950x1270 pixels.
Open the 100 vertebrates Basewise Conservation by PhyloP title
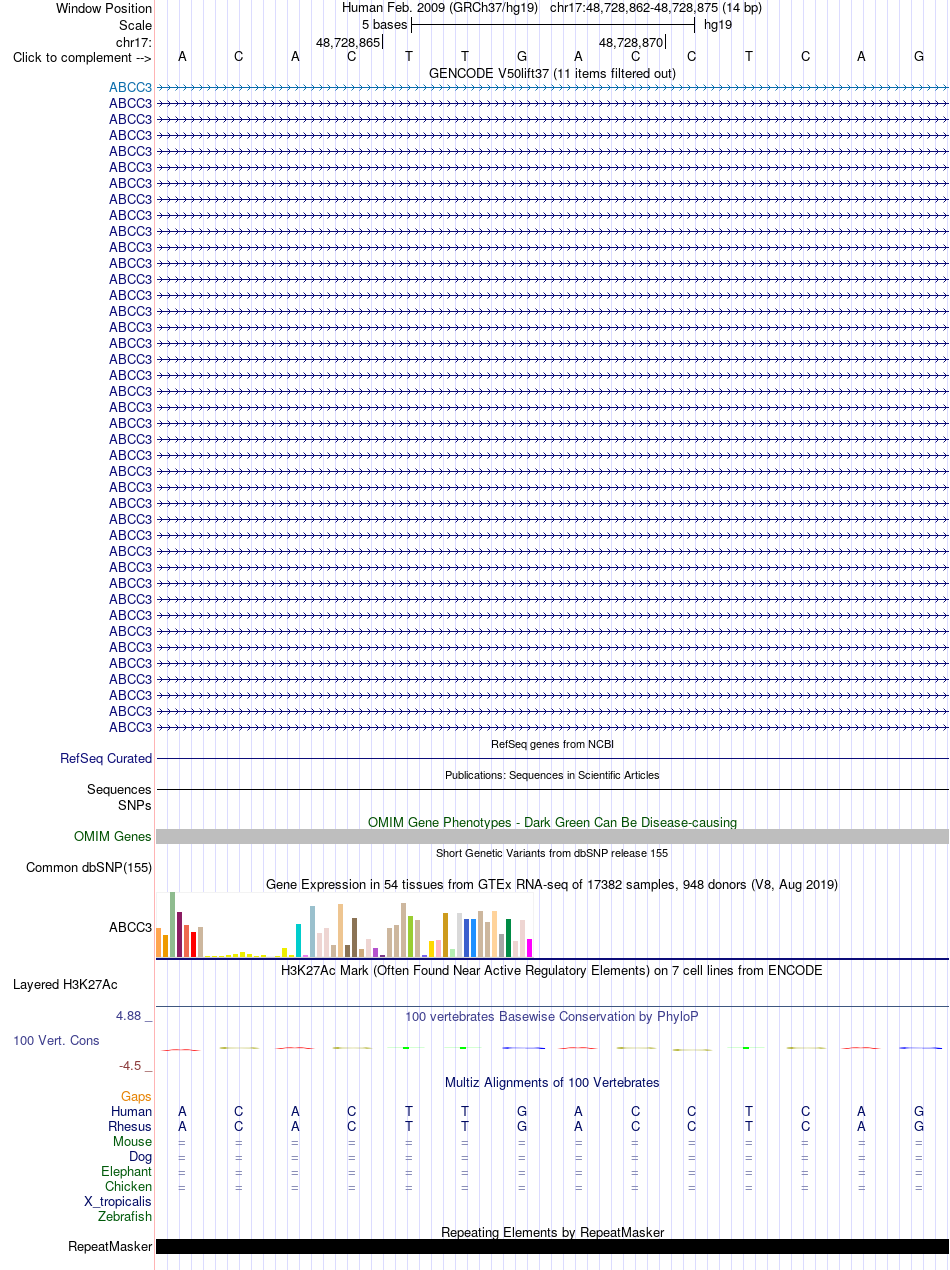(x=552, y=1016)
